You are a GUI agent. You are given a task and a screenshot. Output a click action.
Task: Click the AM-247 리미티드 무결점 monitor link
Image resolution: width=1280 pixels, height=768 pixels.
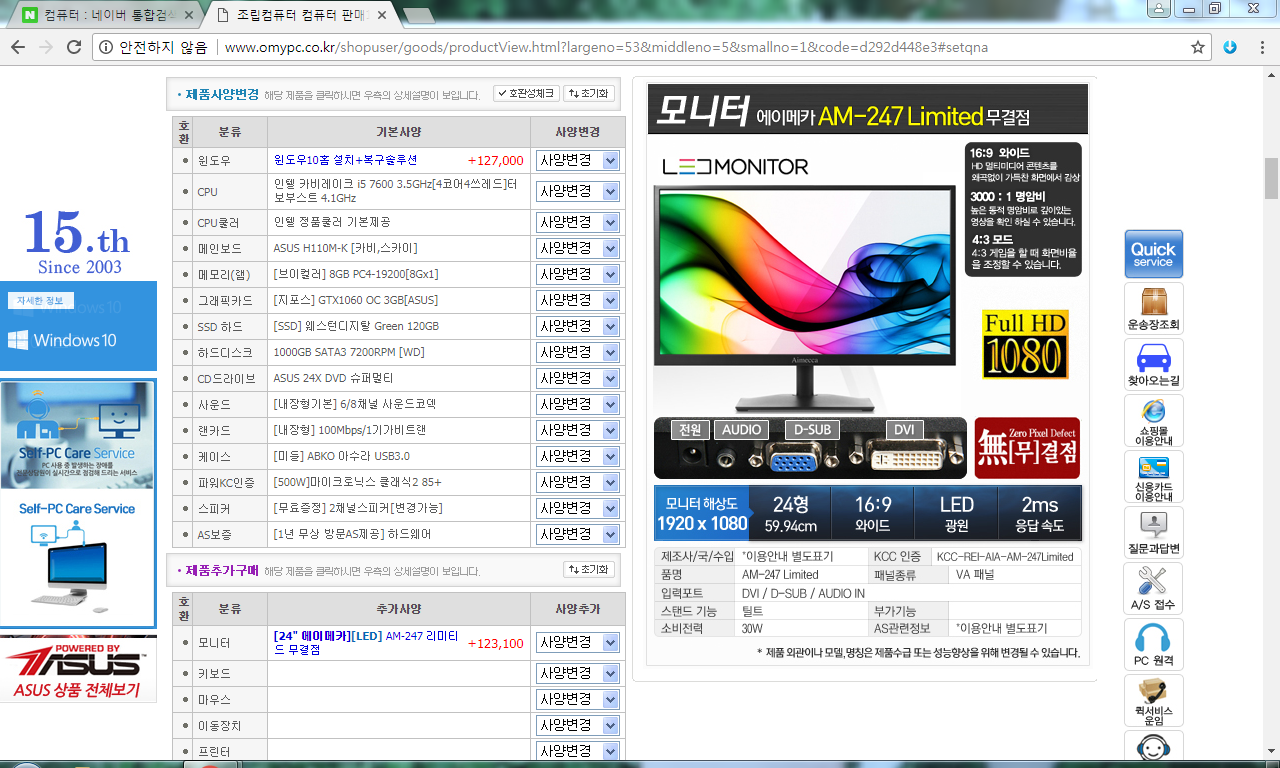(x=366, y=642)
